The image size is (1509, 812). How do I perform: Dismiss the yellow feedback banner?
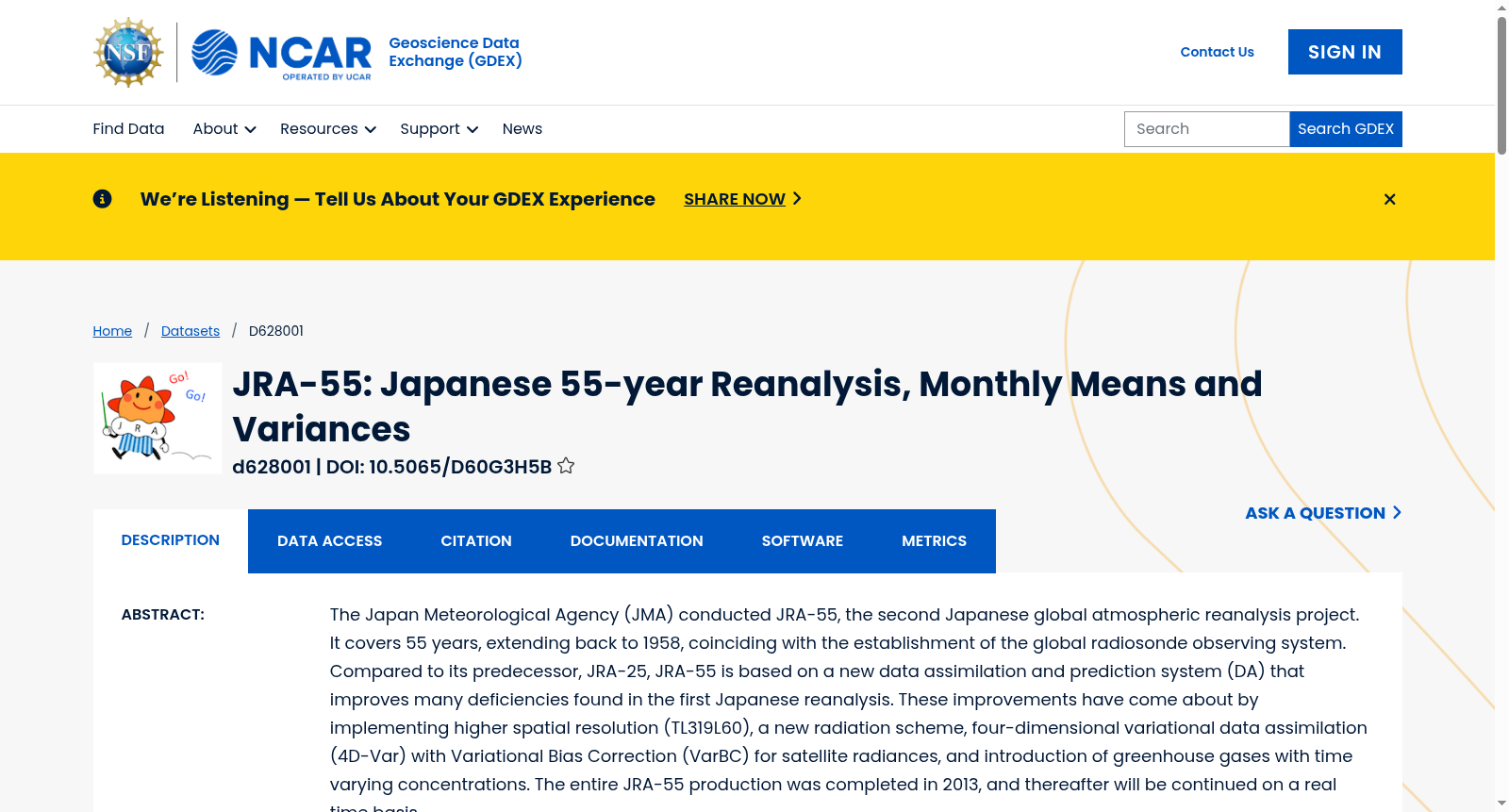coord(1389,199)
